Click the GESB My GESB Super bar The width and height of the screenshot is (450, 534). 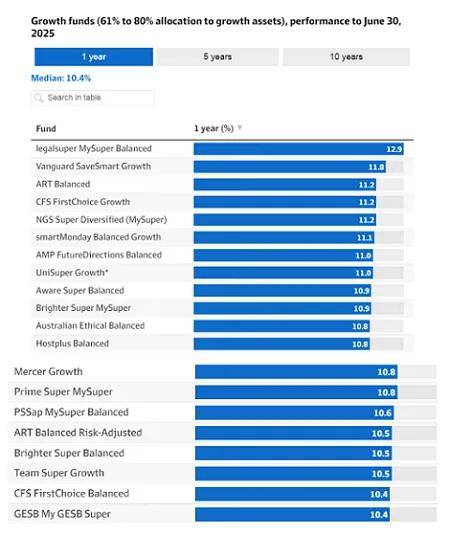293,514
